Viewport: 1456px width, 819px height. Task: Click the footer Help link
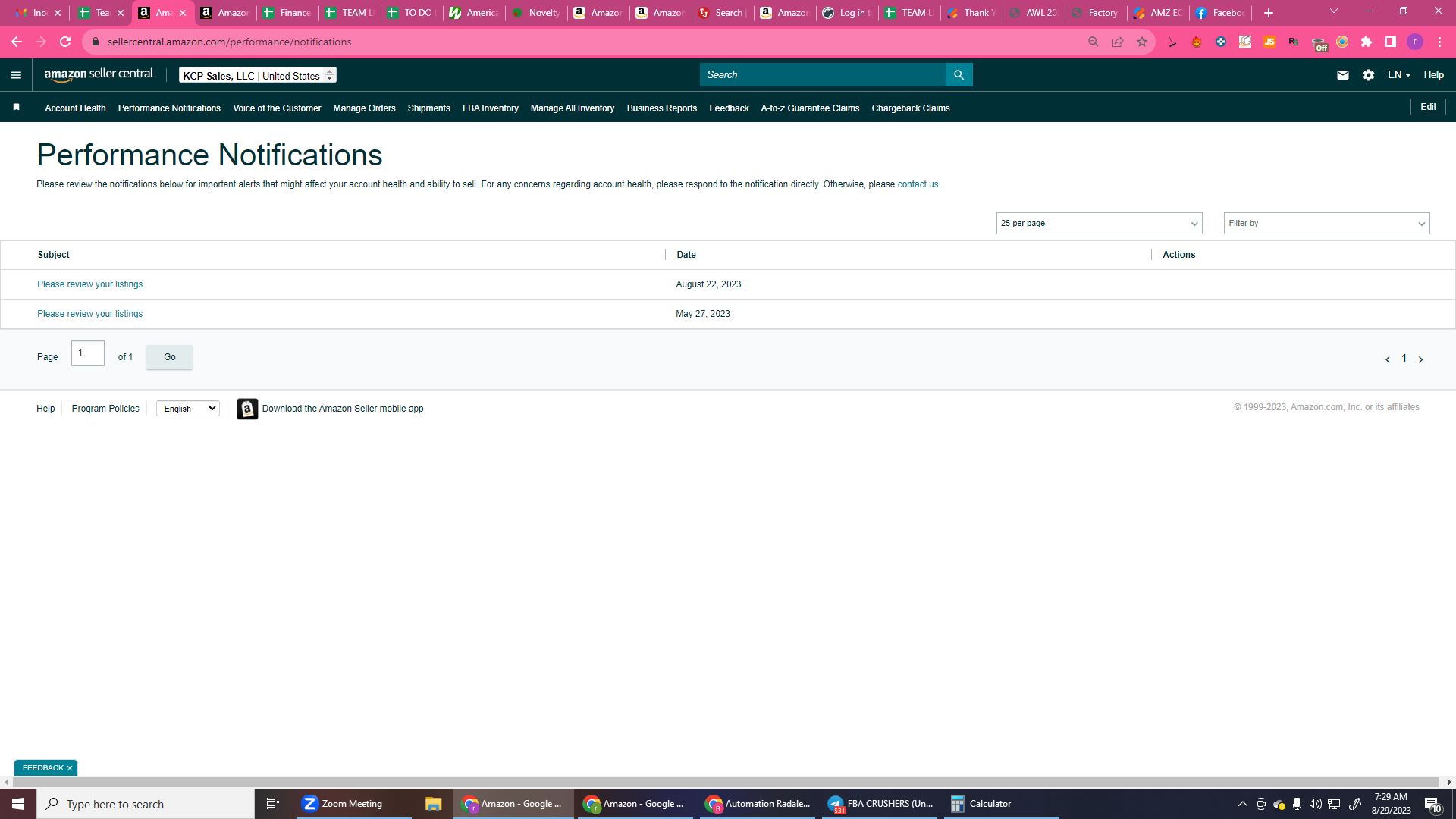45,409
